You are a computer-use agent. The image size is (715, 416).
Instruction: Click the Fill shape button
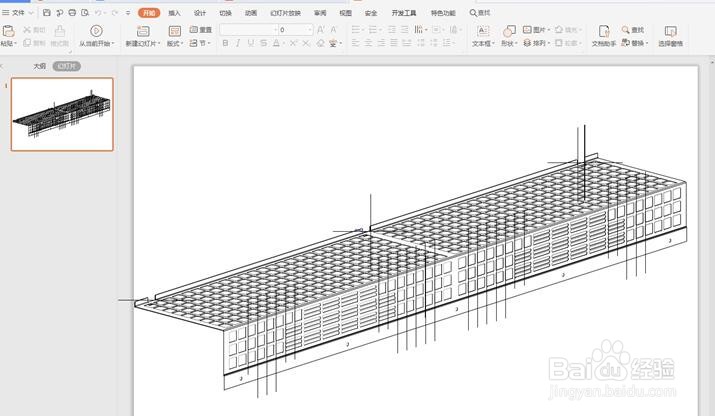[x=566, y=30]
